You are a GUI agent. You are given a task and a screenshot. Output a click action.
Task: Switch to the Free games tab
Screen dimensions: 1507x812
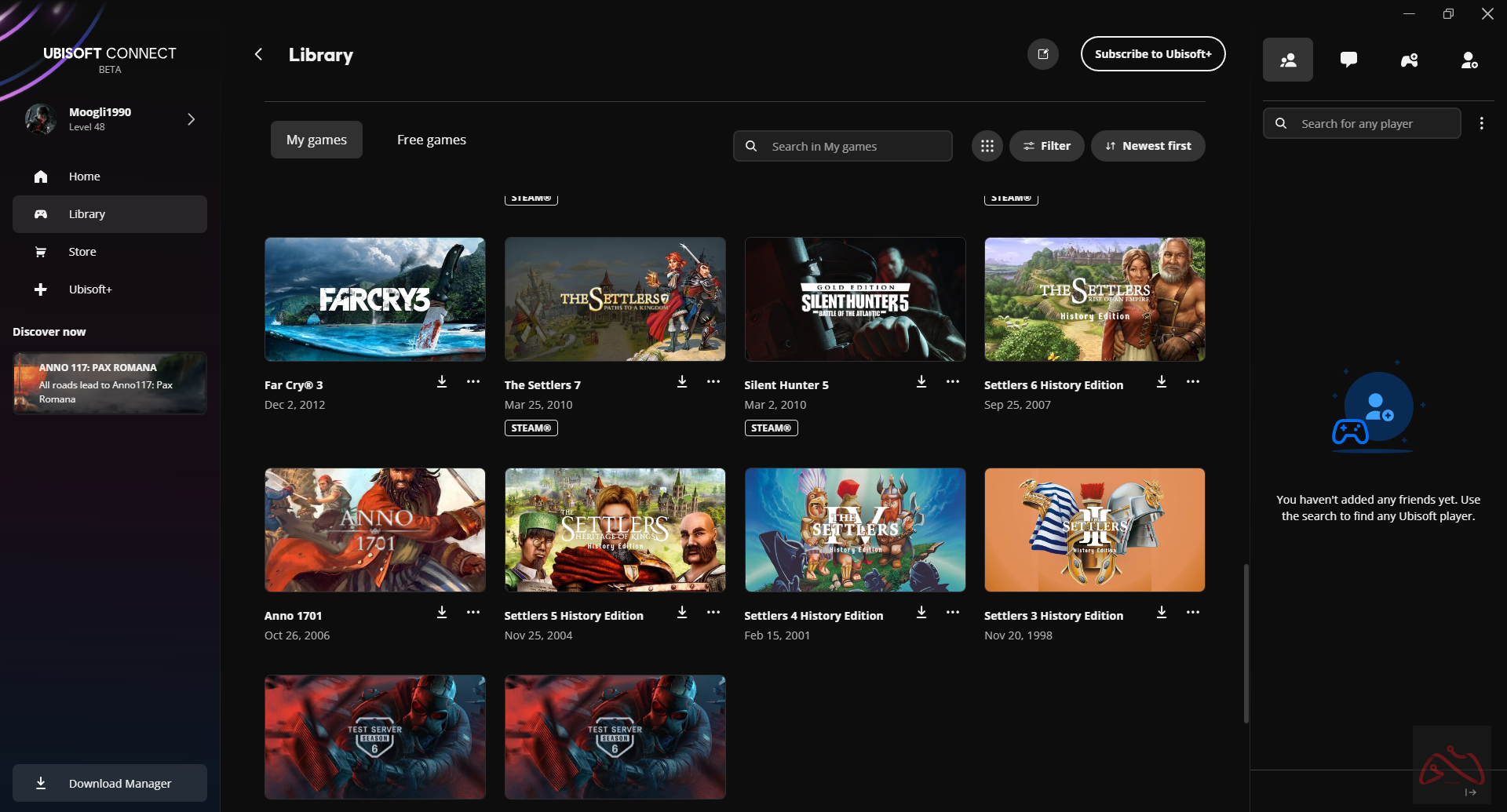point(431,140)
